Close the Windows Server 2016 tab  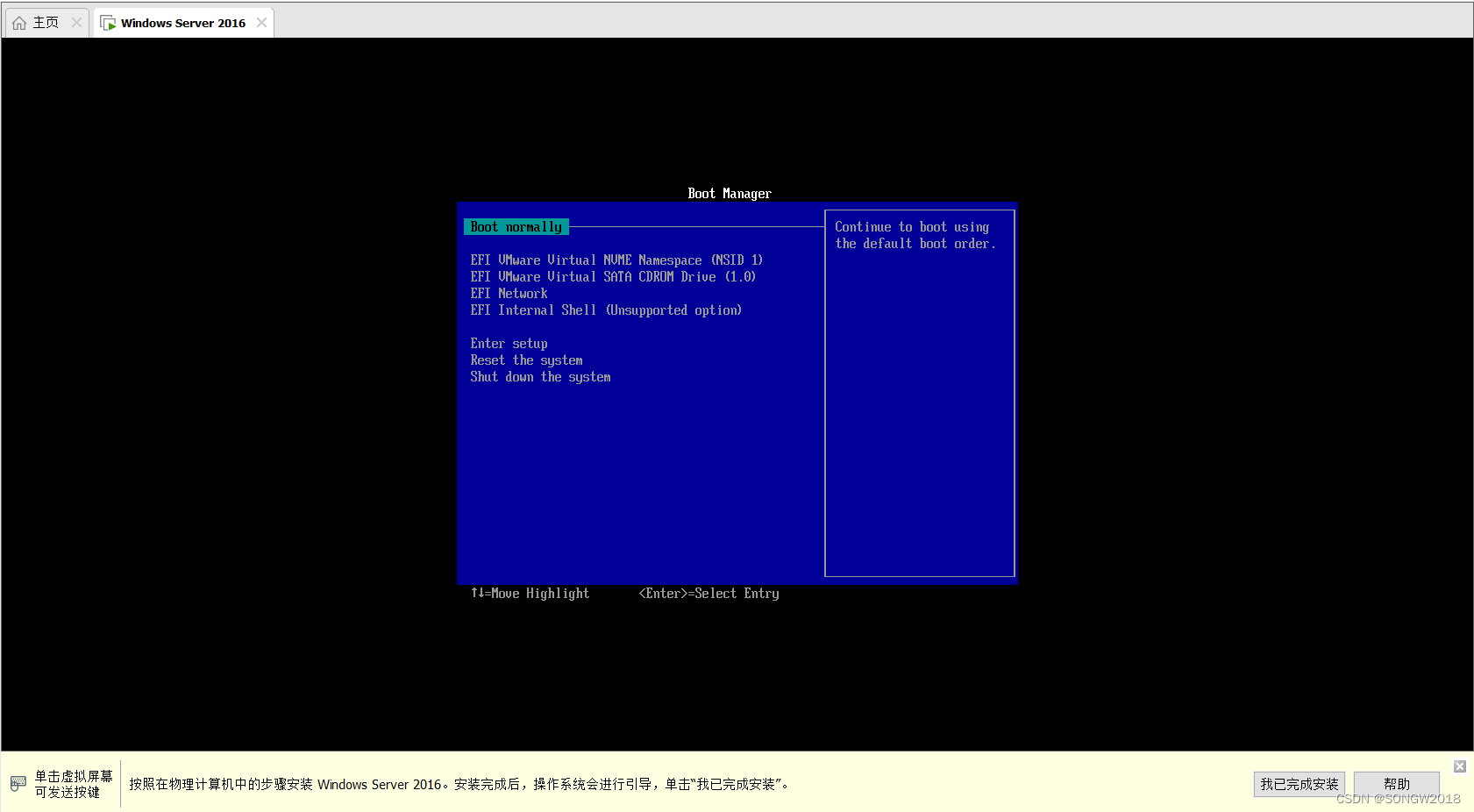(261, 23)
